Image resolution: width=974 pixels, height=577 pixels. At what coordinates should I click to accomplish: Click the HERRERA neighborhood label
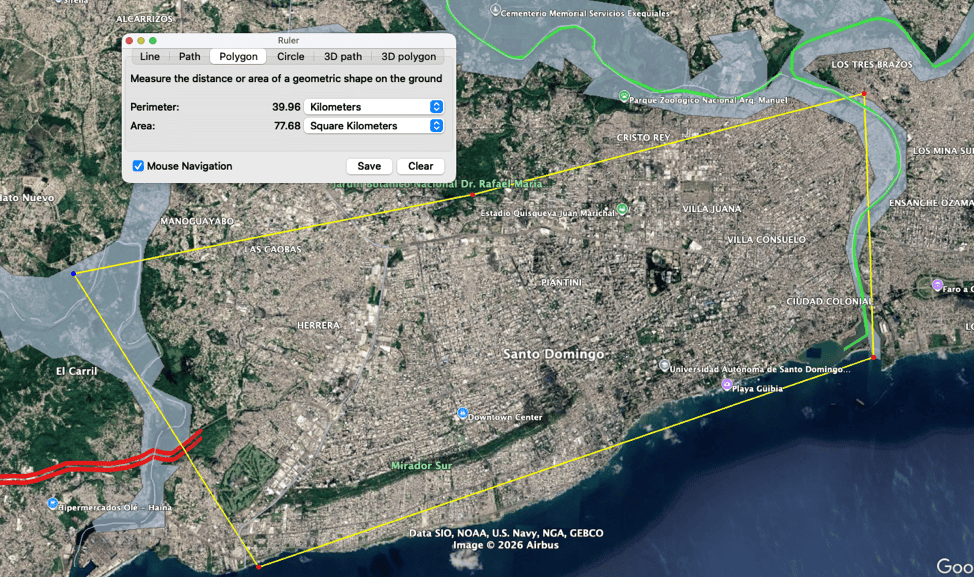click(318, 325)
